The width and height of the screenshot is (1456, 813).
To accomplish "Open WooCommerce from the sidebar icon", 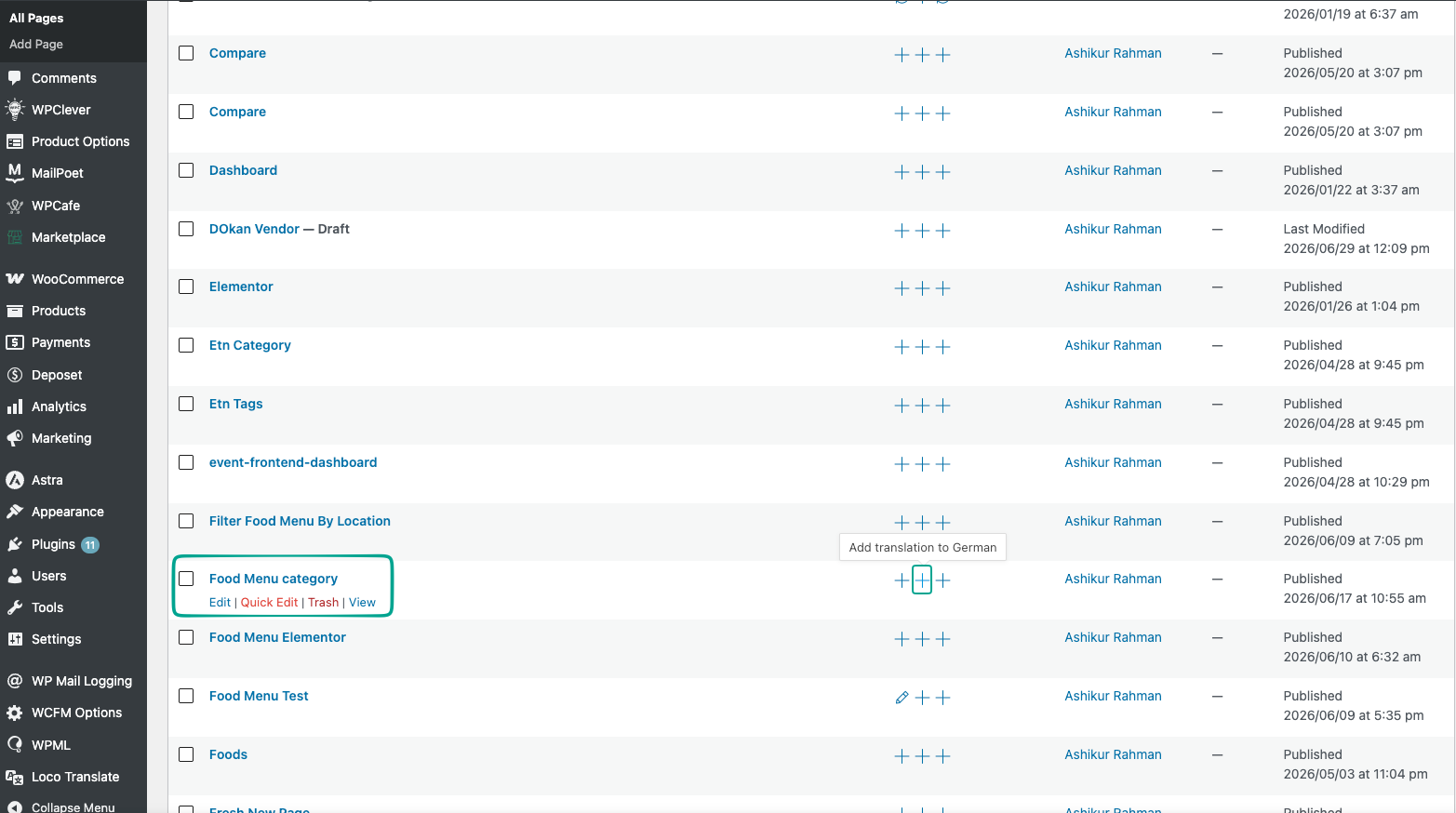I will coord(15,279).
